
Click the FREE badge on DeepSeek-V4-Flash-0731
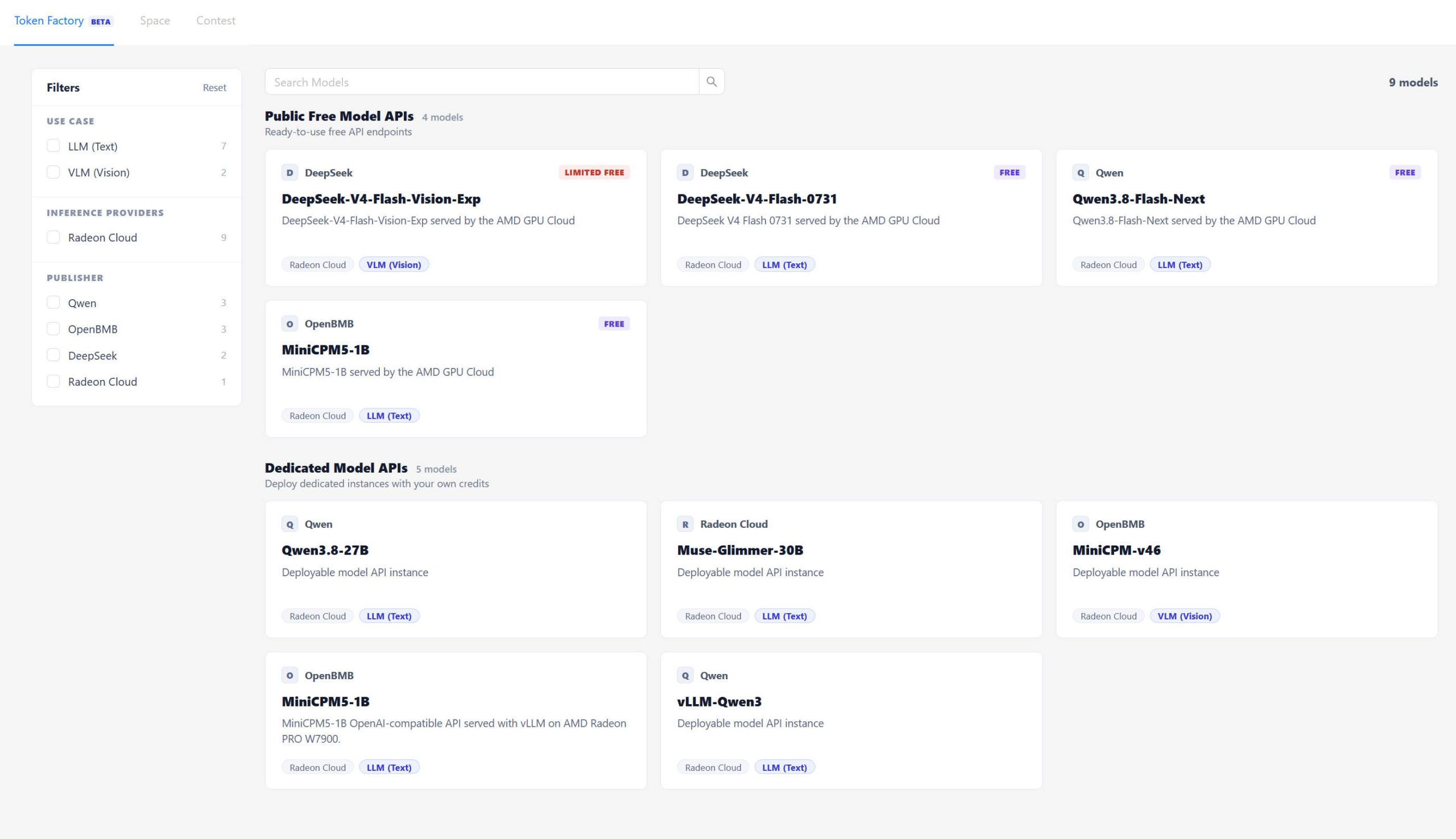click(x=1010, y=172)
